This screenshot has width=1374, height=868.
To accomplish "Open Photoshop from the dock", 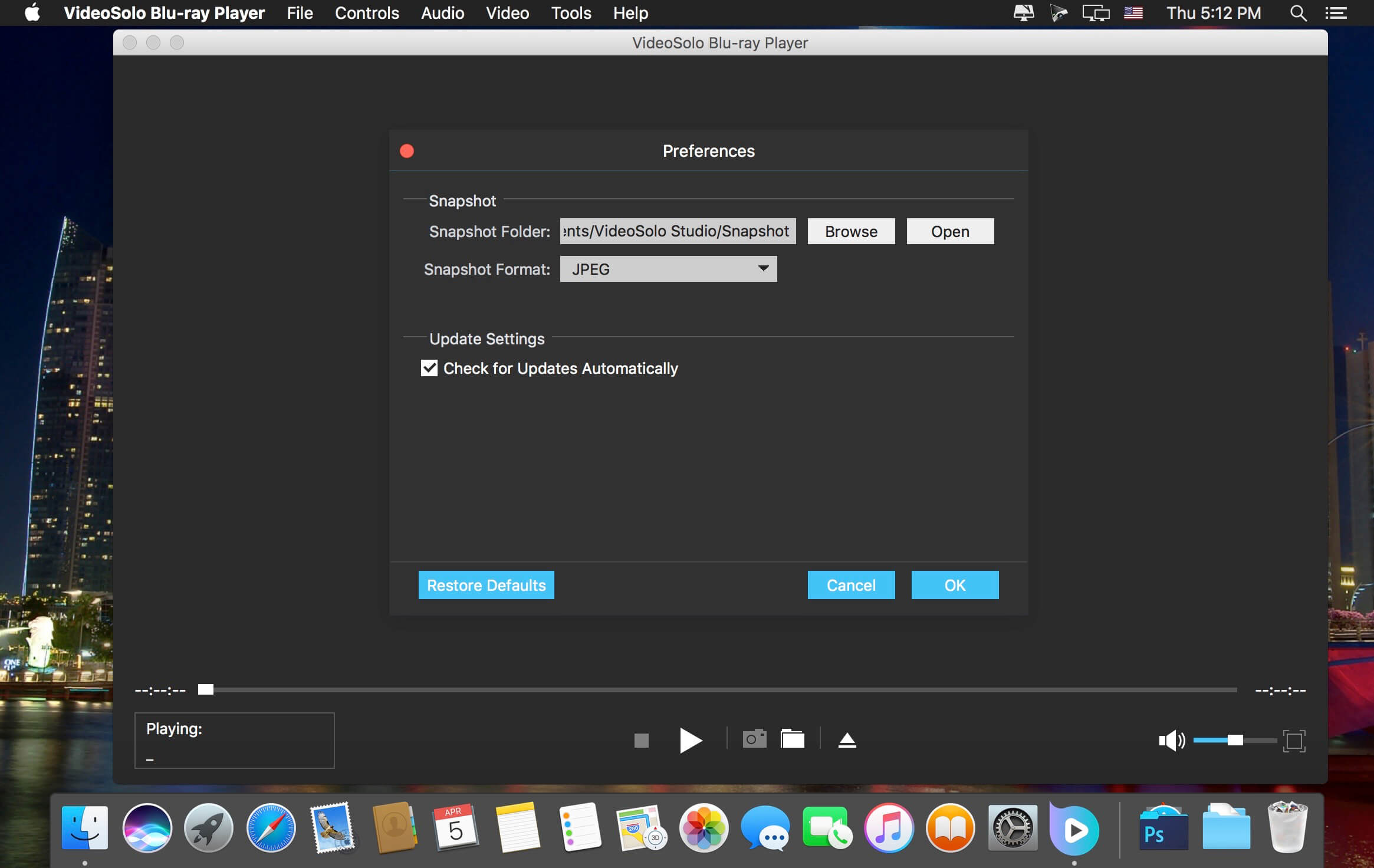I will coord(1163,829).
